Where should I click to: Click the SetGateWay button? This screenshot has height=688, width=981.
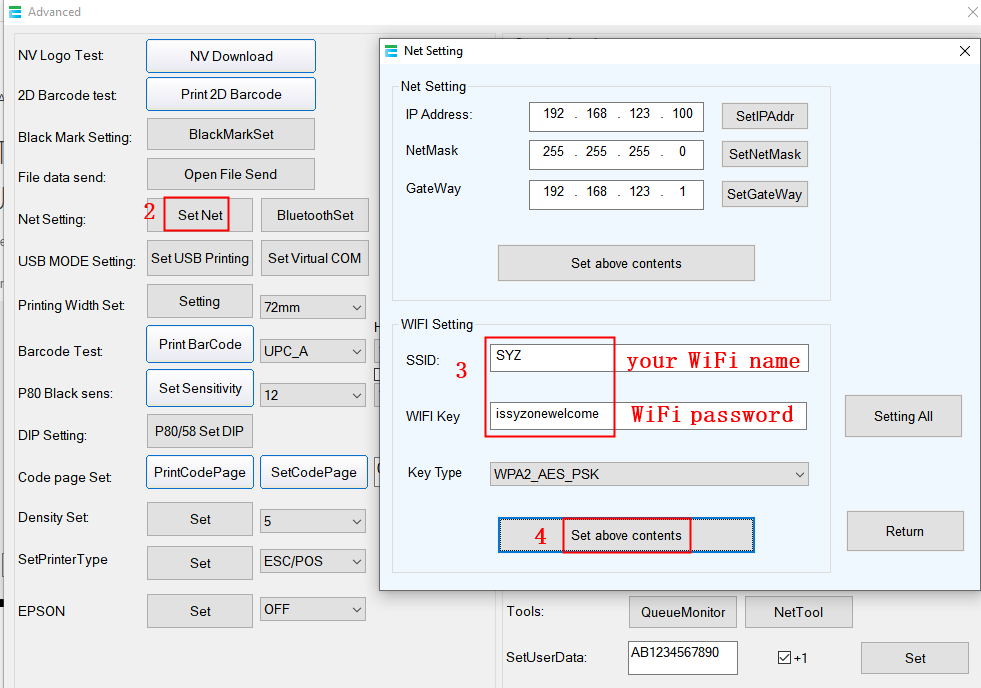click(x=764, y=194)
